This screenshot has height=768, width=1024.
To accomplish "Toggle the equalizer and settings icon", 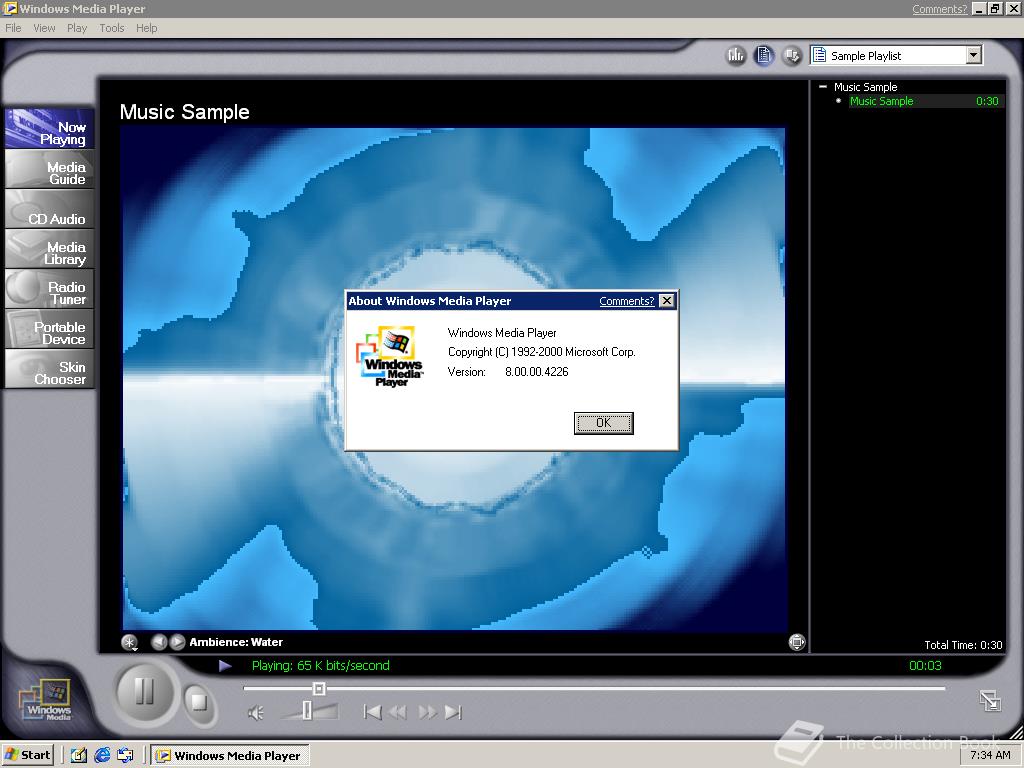I will point(736,56).
